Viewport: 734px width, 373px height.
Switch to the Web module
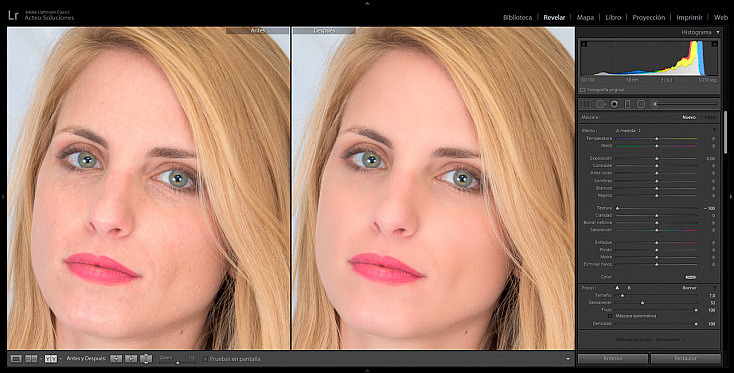coord(721,17)
